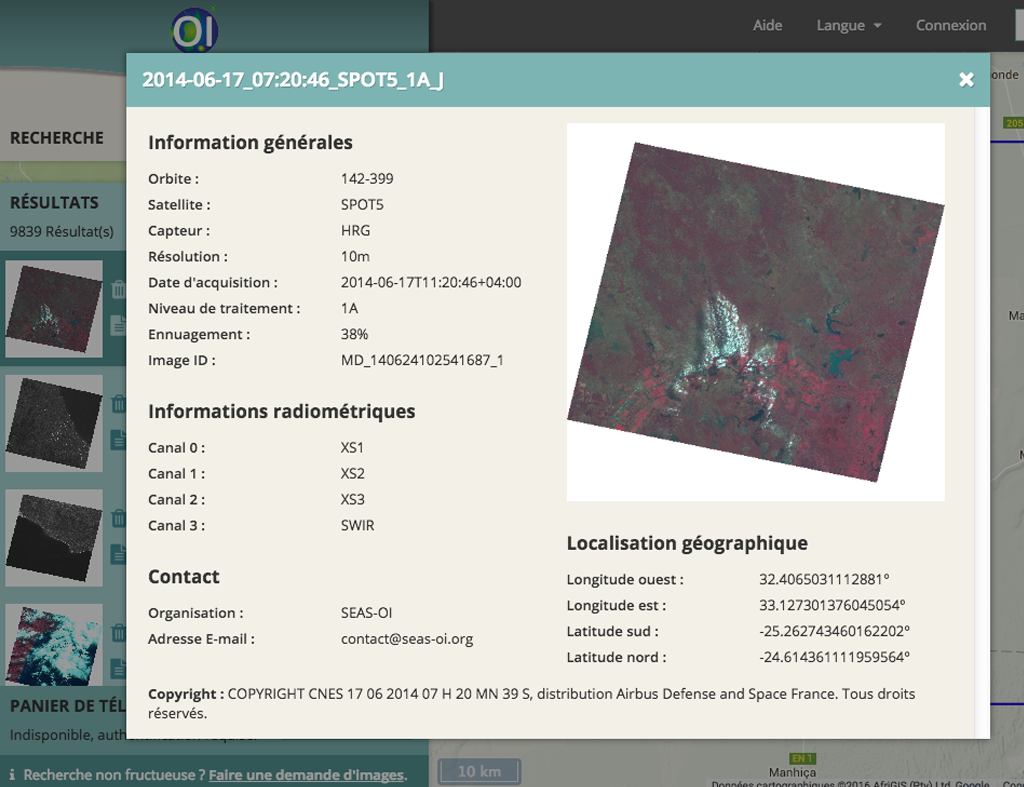Expand the Langue dropdown menu
This screenshot has height=787, width=1024.
[x=848, y=25]
